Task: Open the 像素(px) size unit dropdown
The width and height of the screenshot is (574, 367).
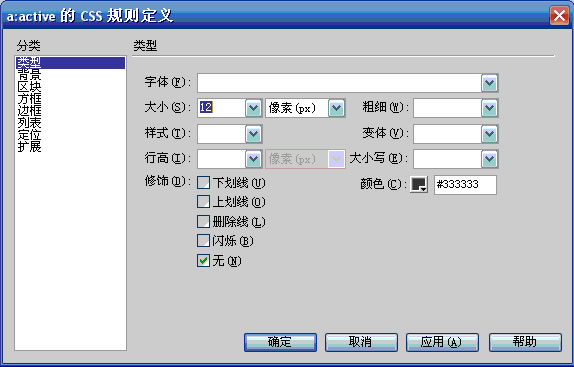Action: coord(336,108)
